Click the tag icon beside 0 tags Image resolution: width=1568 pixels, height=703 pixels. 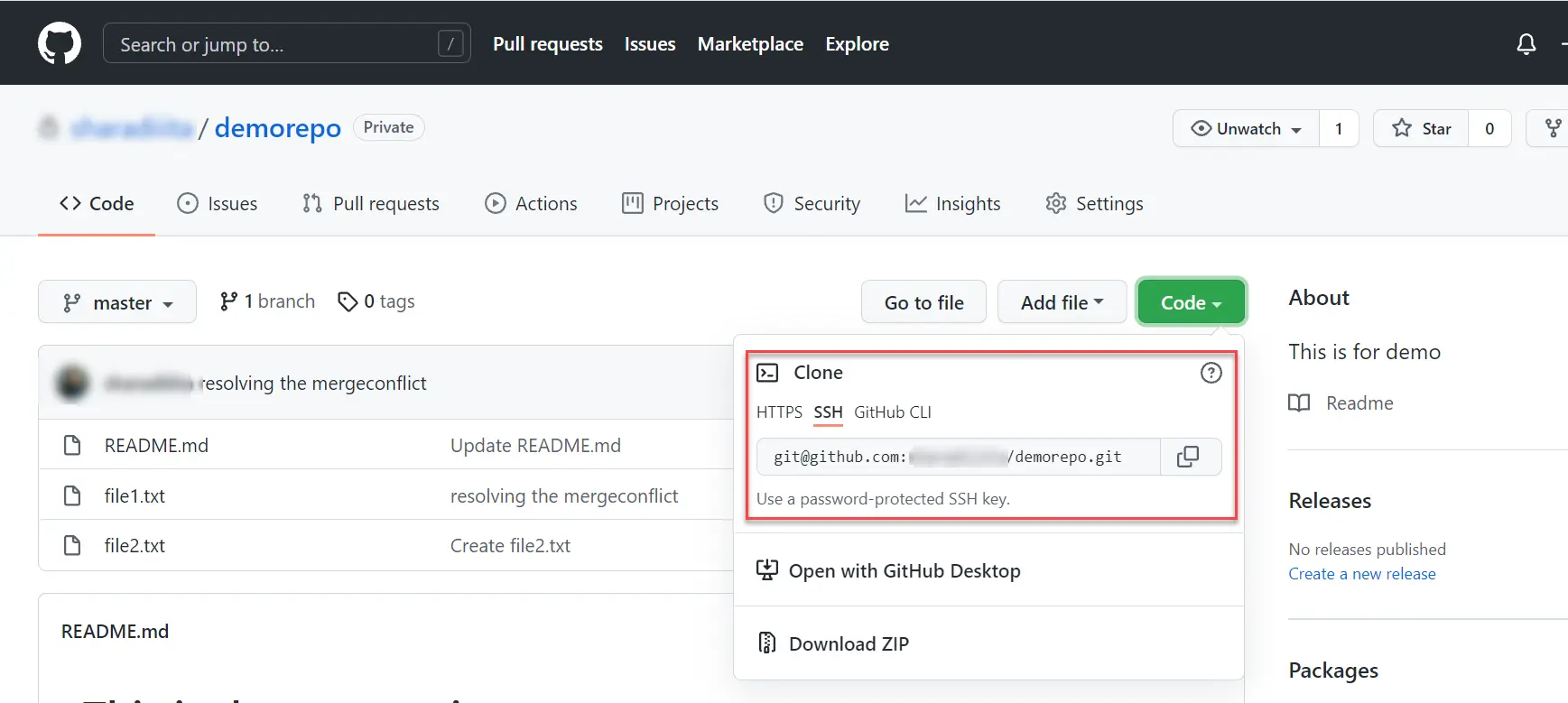[348, 301]
